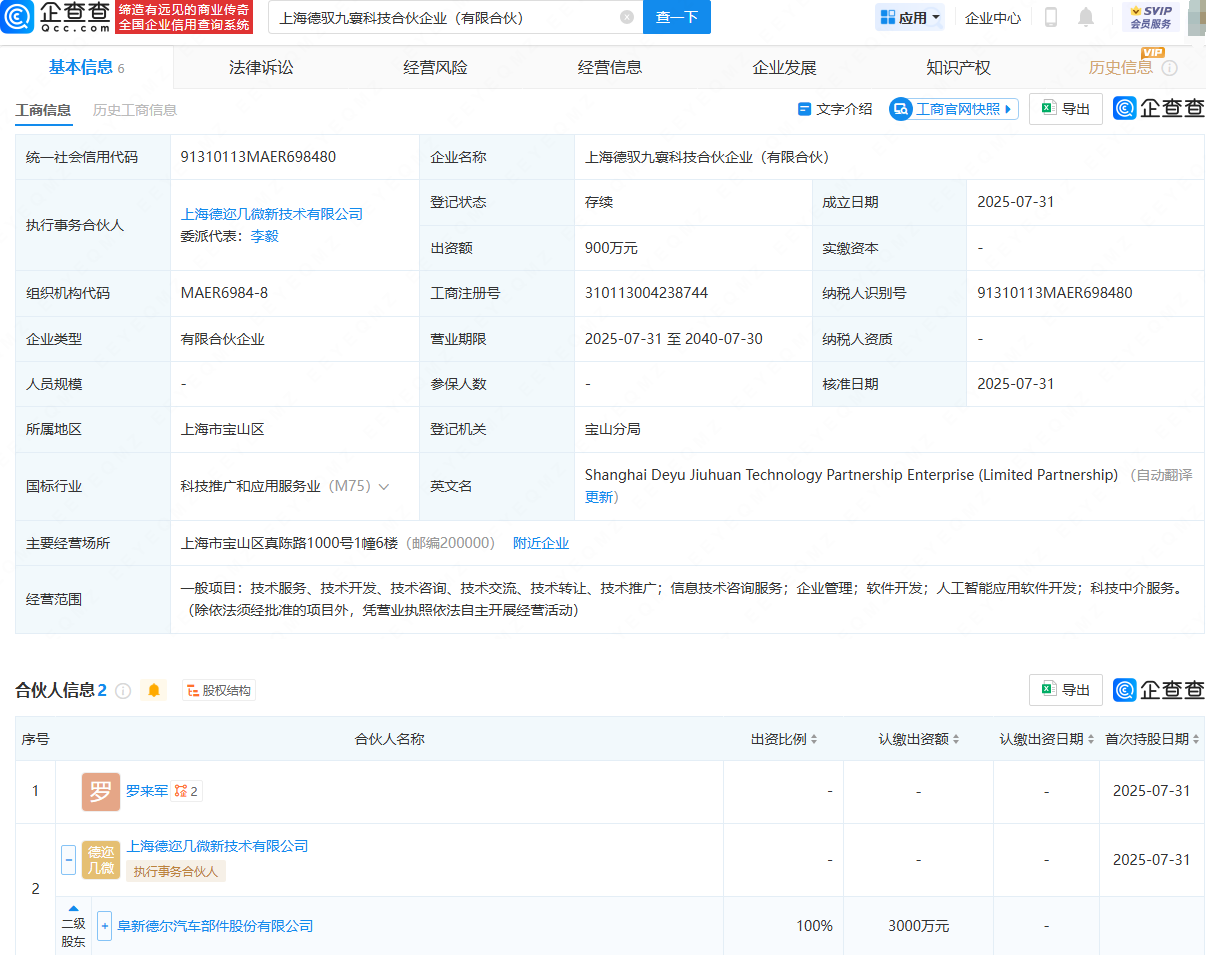The width and height of the screenshot is (1206, 955).
Task: Open 附近企业 nearby companies link
Action: (x=541, y=543)
